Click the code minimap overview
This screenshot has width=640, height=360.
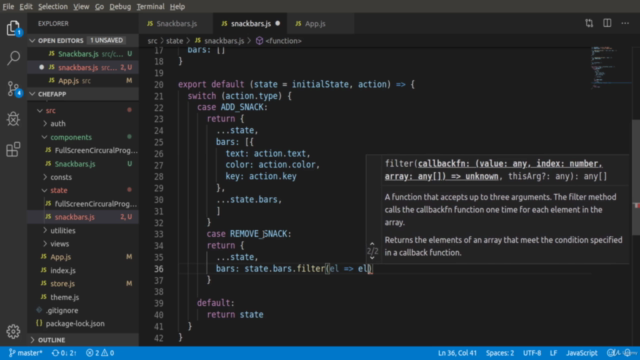pos(611,67)
